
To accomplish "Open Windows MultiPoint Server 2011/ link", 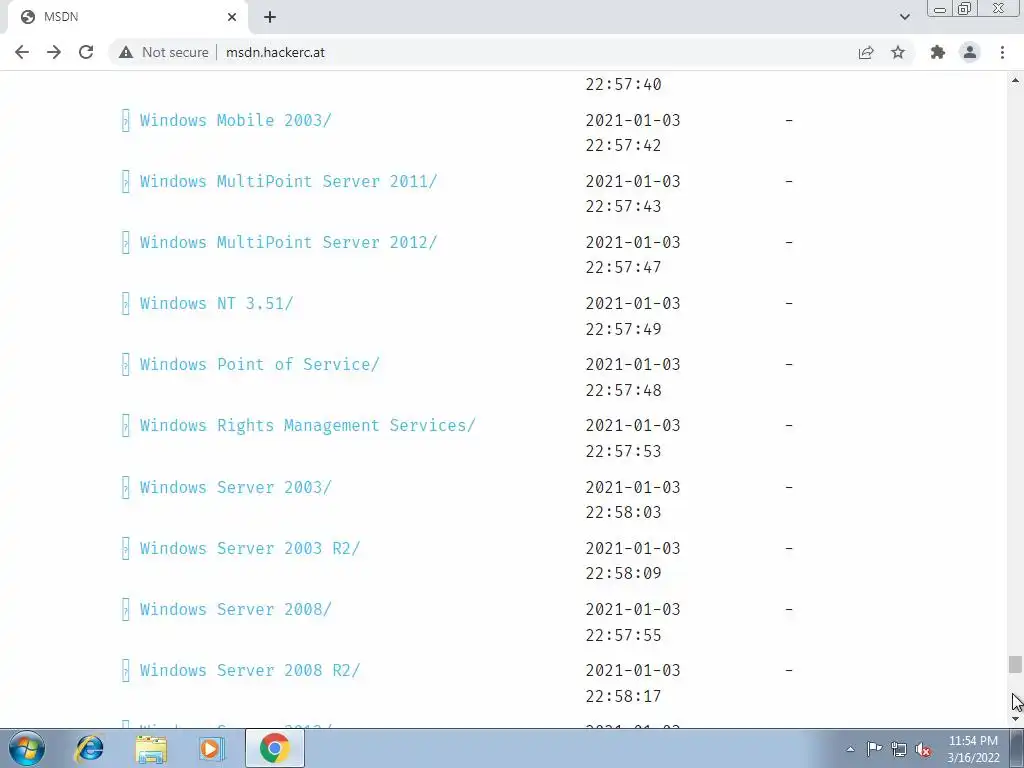I will point(288,181).
